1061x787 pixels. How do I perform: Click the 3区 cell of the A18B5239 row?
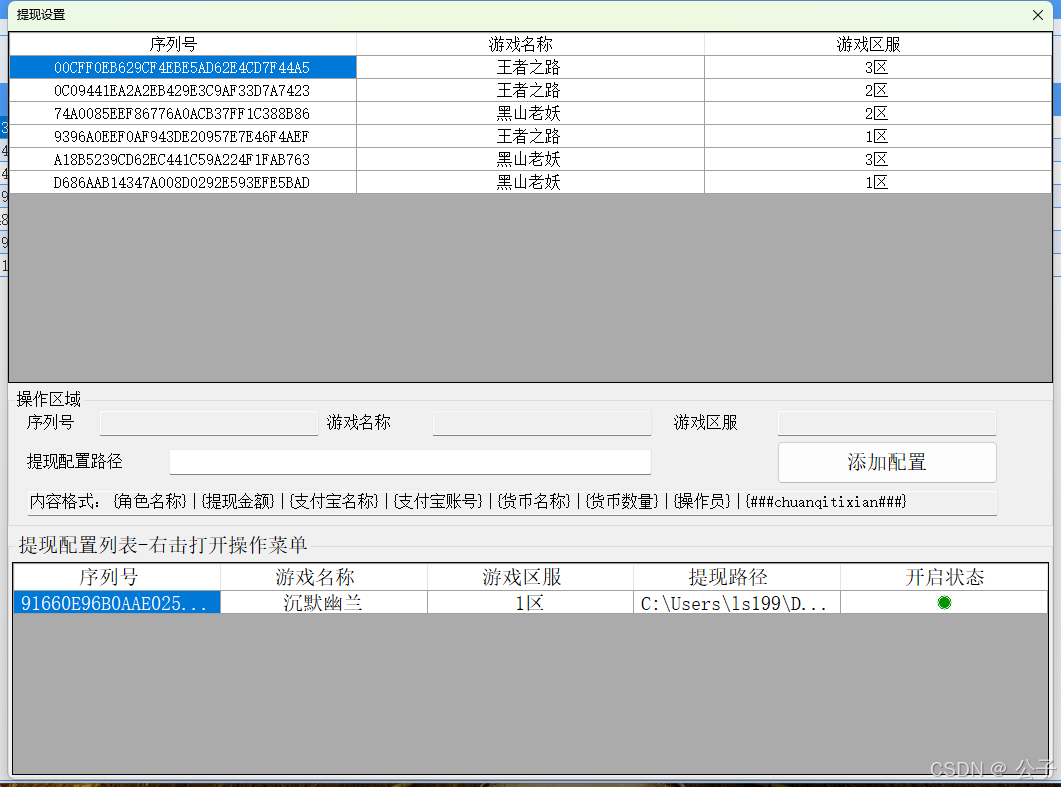[878, 160]
